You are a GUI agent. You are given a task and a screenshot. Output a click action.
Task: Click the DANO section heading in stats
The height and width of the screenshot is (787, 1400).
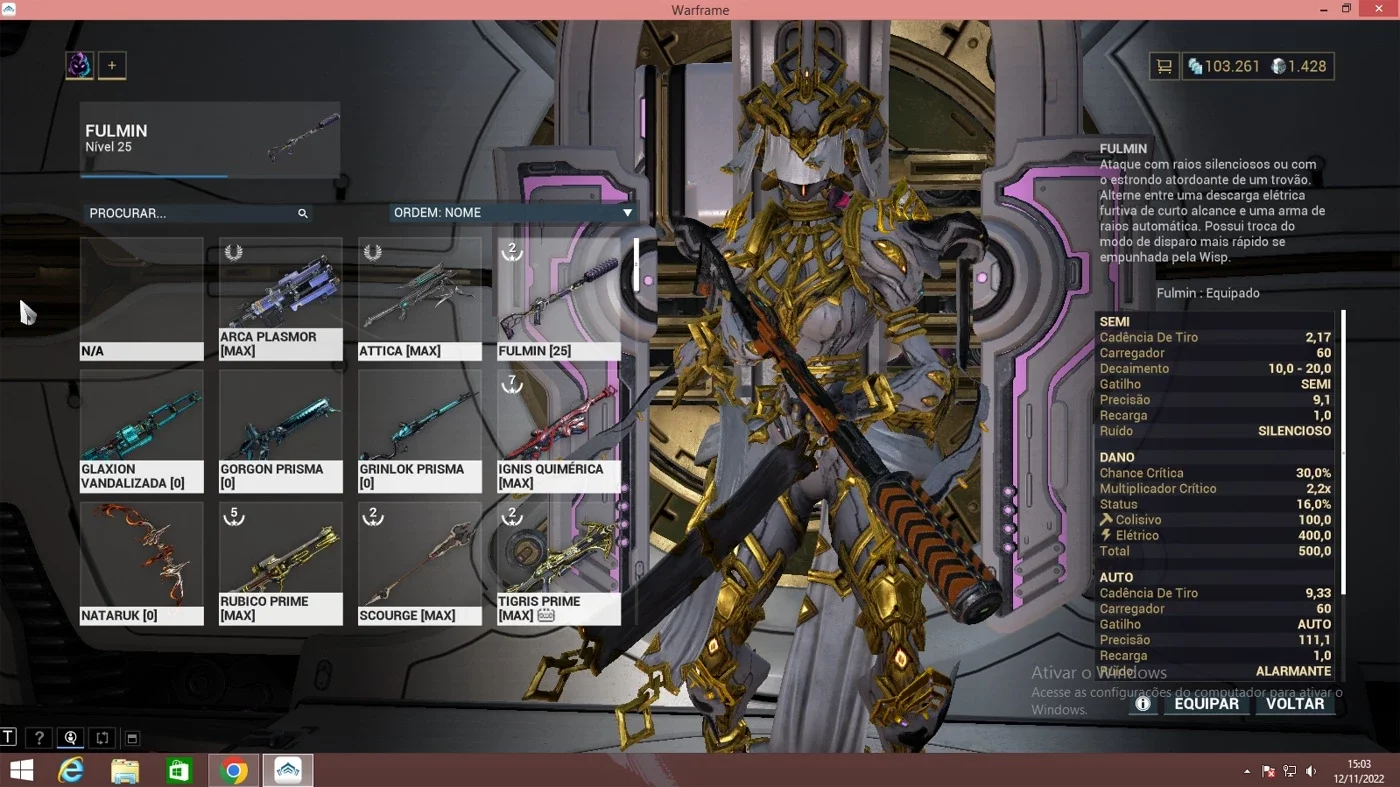[1117, 457]
